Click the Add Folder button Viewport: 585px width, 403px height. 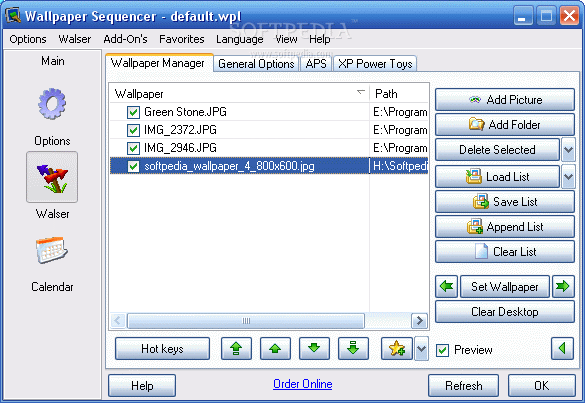click(x=505, y=125)
